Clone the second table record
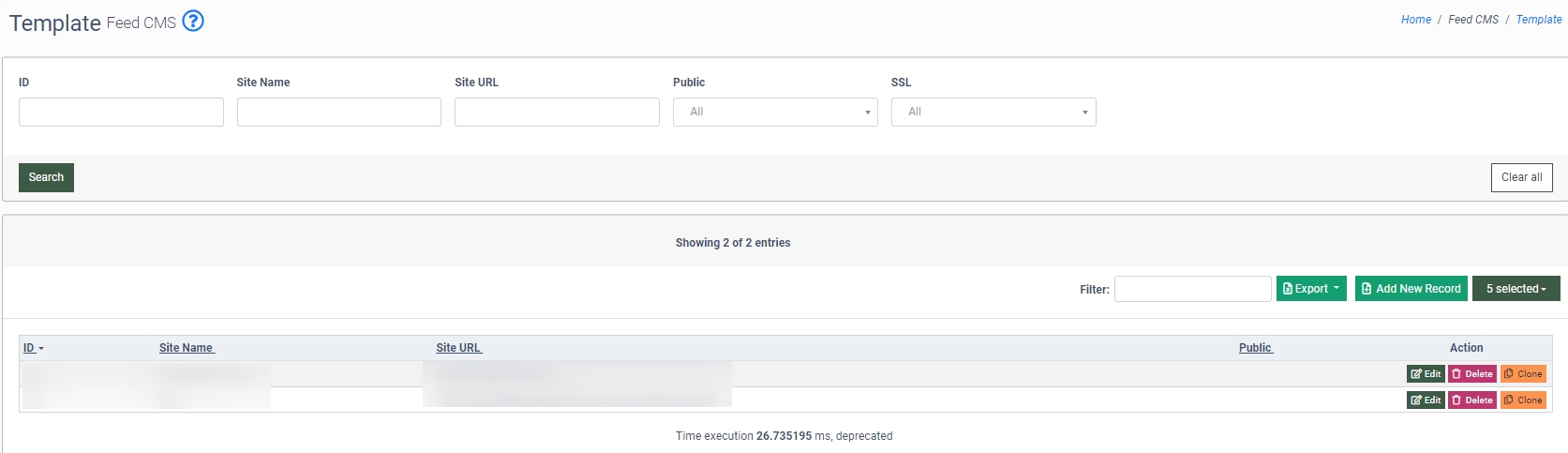Viewport: 1568px width, 453px height. click(x=1523, y=400)
